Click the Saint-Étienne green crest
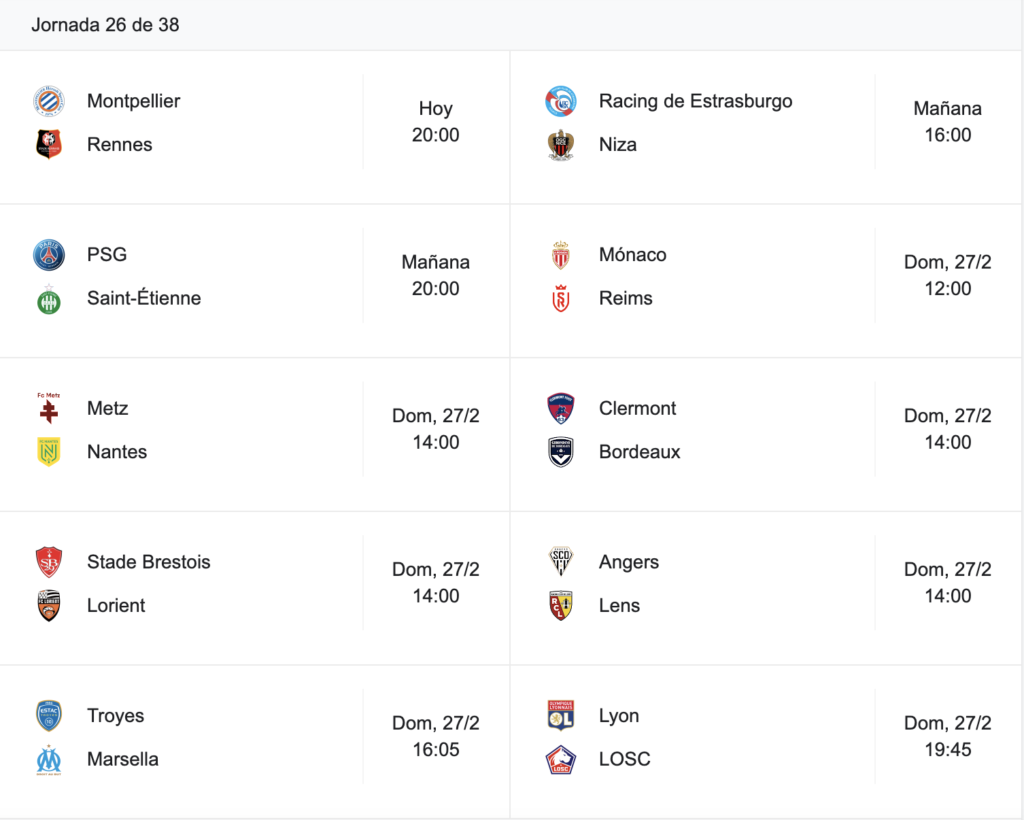The image size is (1024, 820). coord(49,299)
